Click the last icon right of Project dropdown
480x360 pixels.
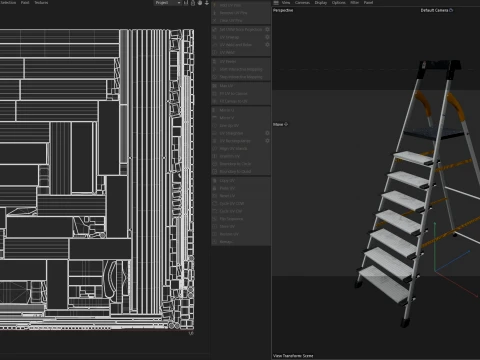[x=207, y=3]
